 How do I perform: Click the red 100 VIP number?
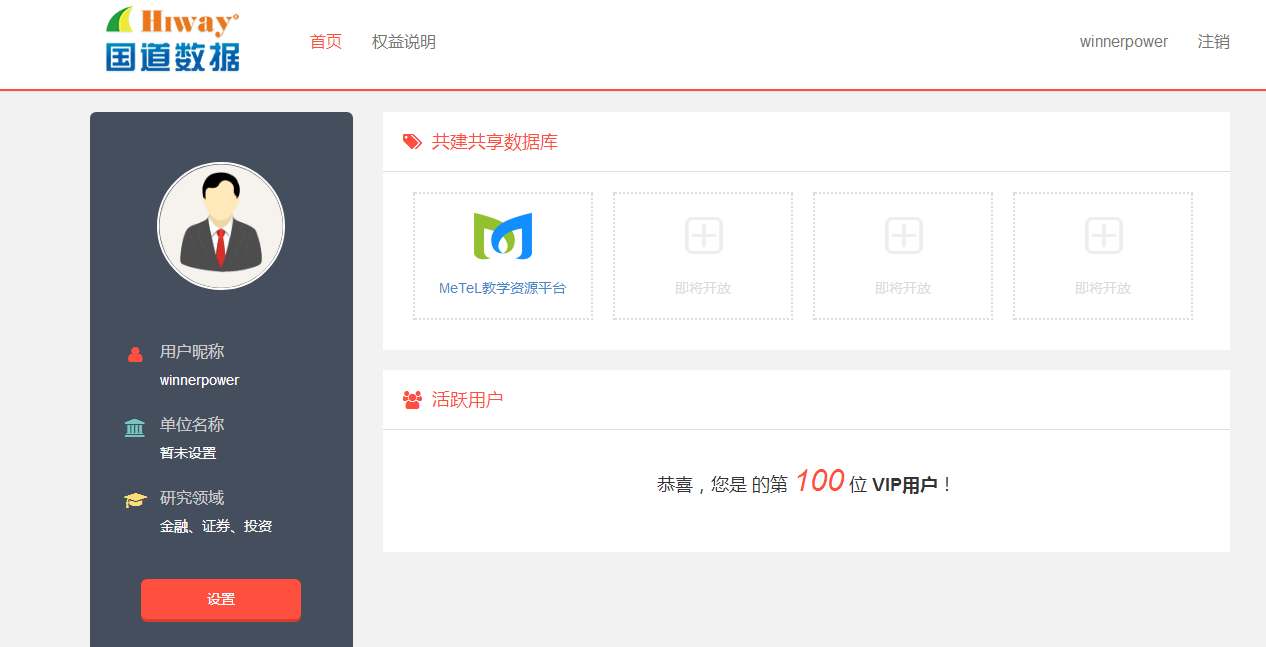820,481
